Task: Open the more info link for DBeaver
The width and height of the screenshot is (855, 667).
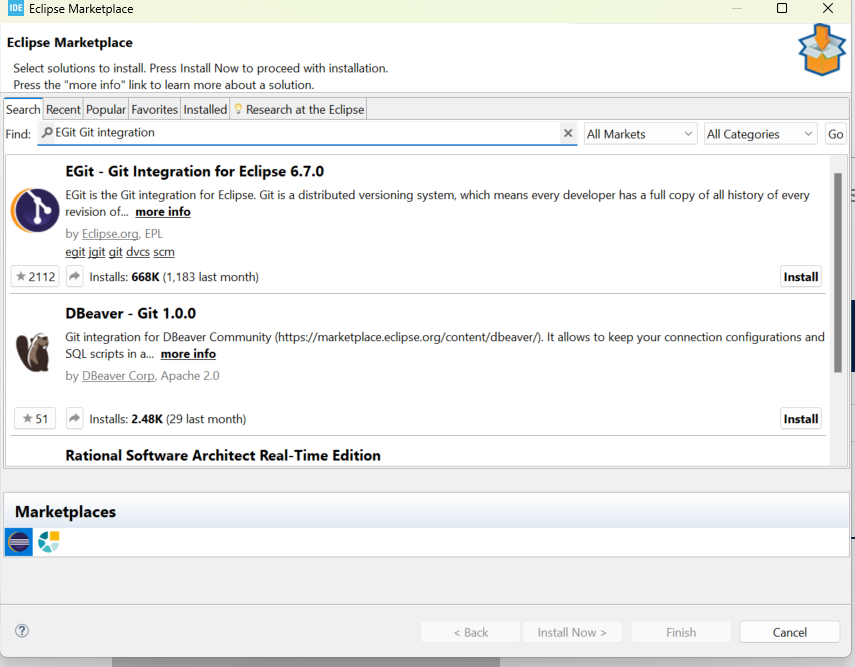Action: pos(188,354)
